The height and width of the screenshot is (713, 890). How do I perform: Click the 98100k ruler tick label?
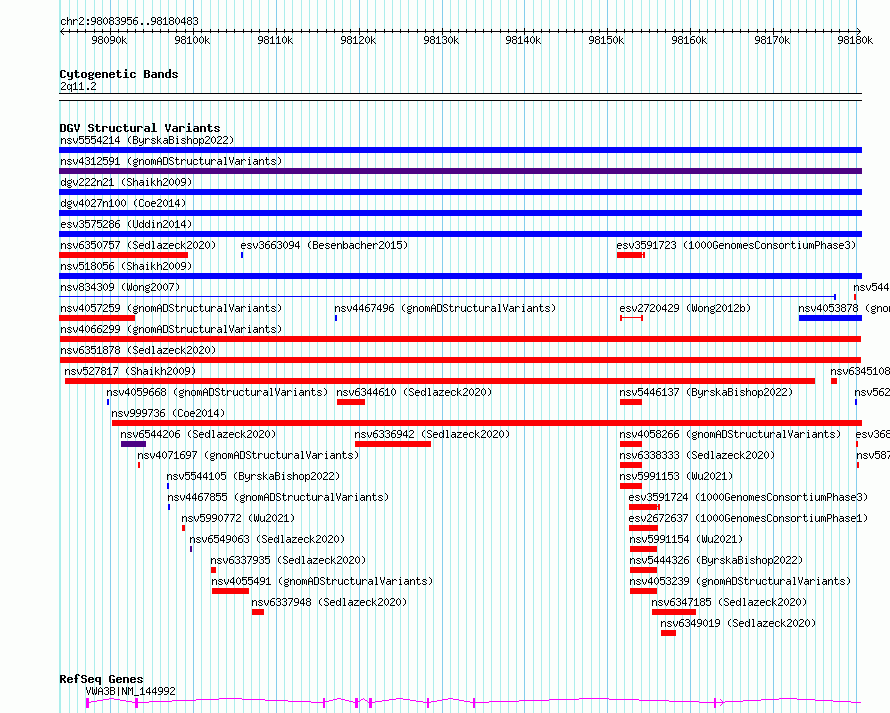point(192,40)
